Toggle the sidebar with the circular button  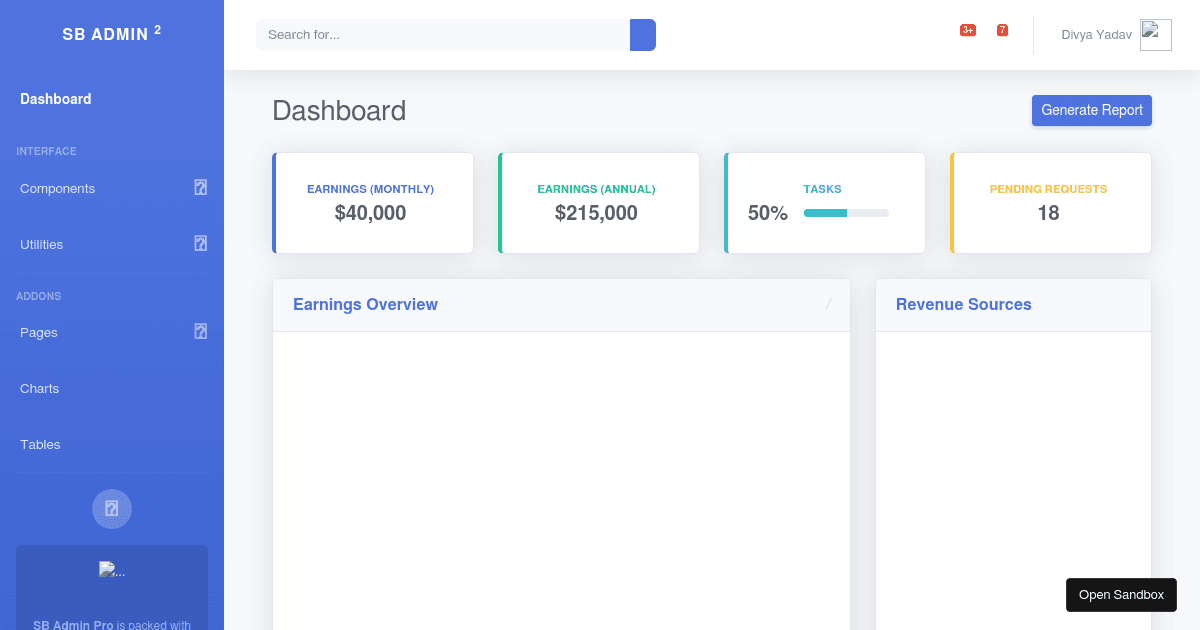point(112,509)
